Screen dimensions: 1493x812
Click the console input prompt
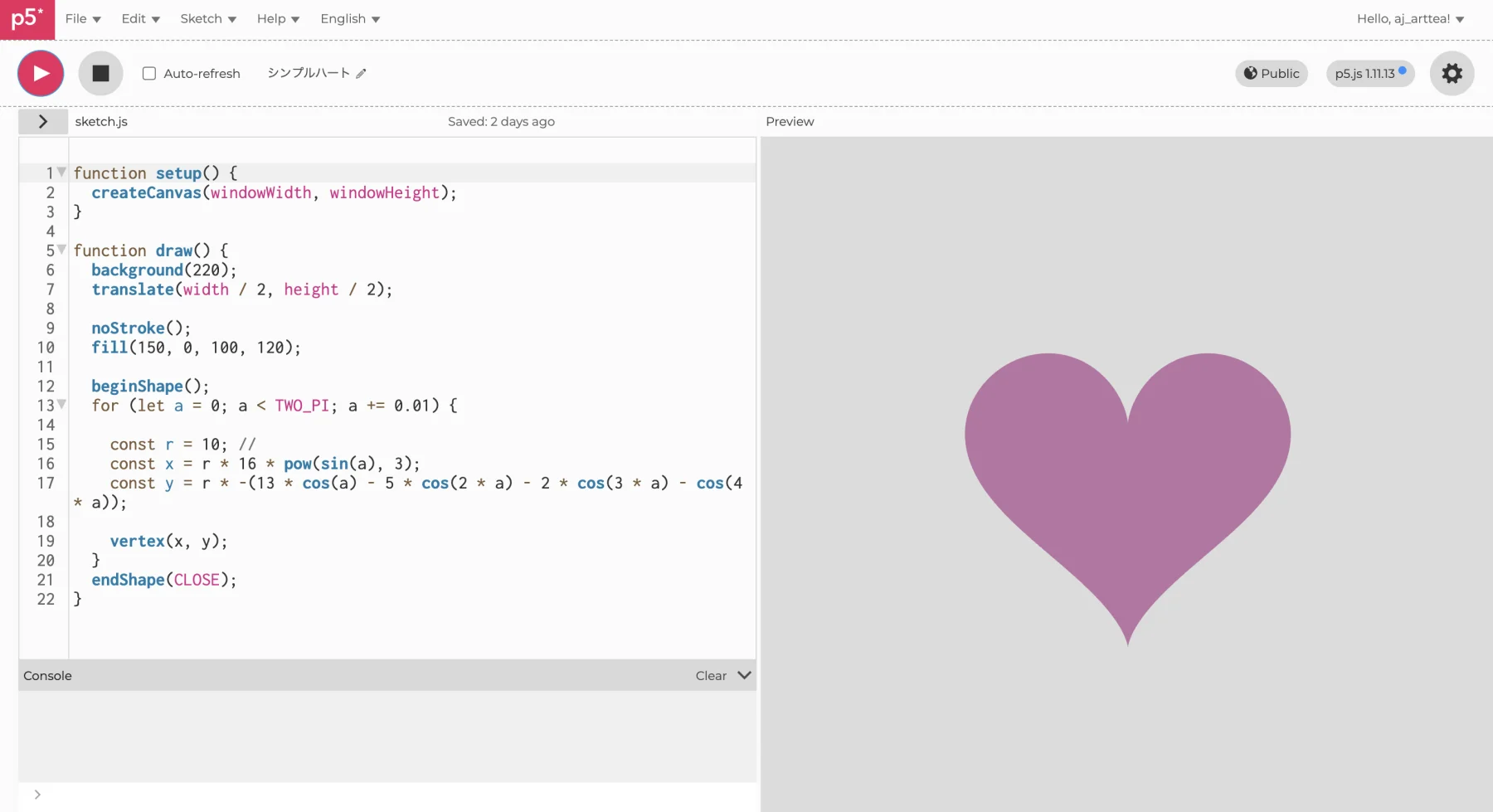click(x=390, y=795)
